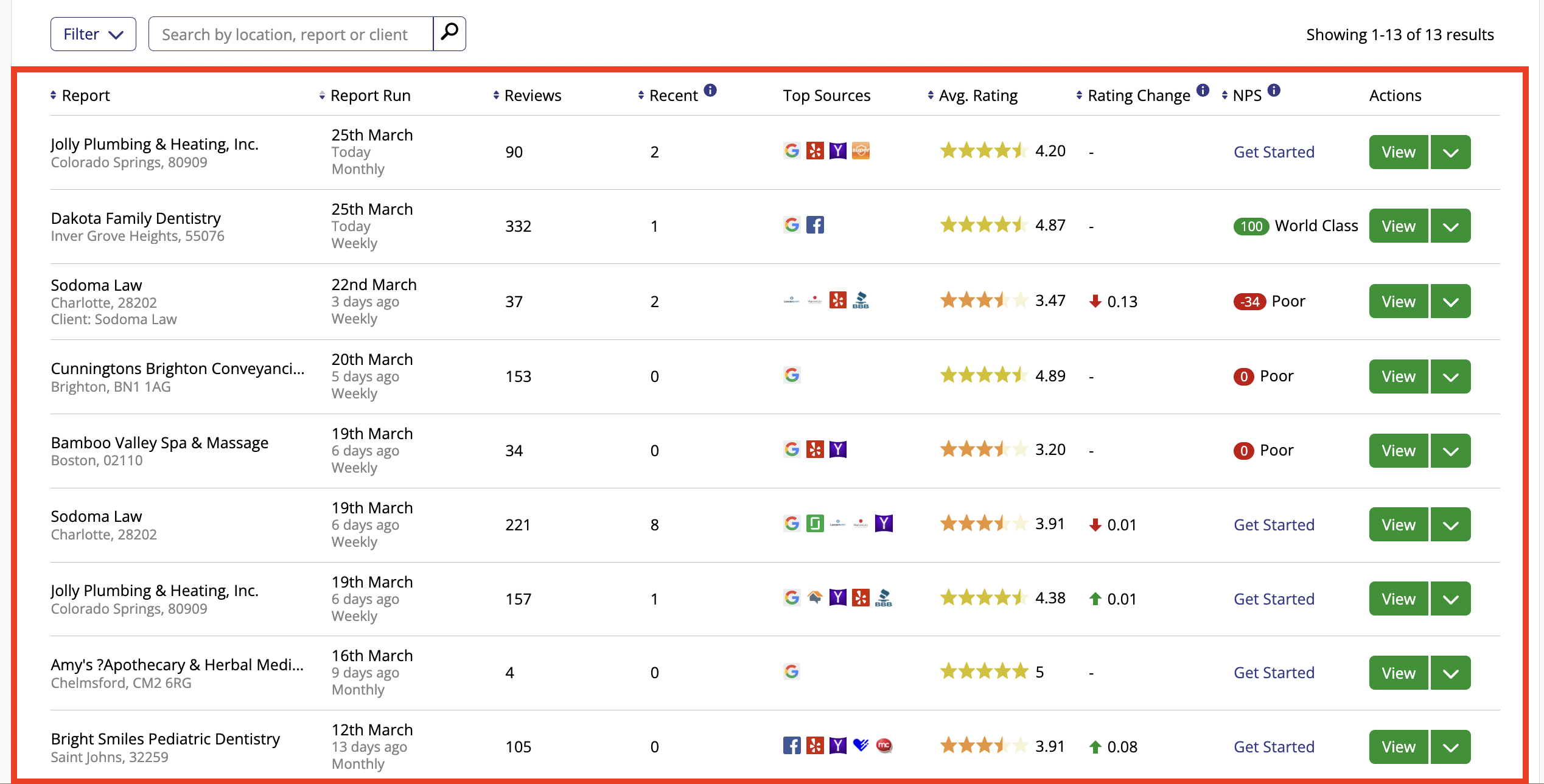1544x784 pixels.
Task: Click the Superpages icon in first Jolly Plumbing row
Action: tap(861, 150)
